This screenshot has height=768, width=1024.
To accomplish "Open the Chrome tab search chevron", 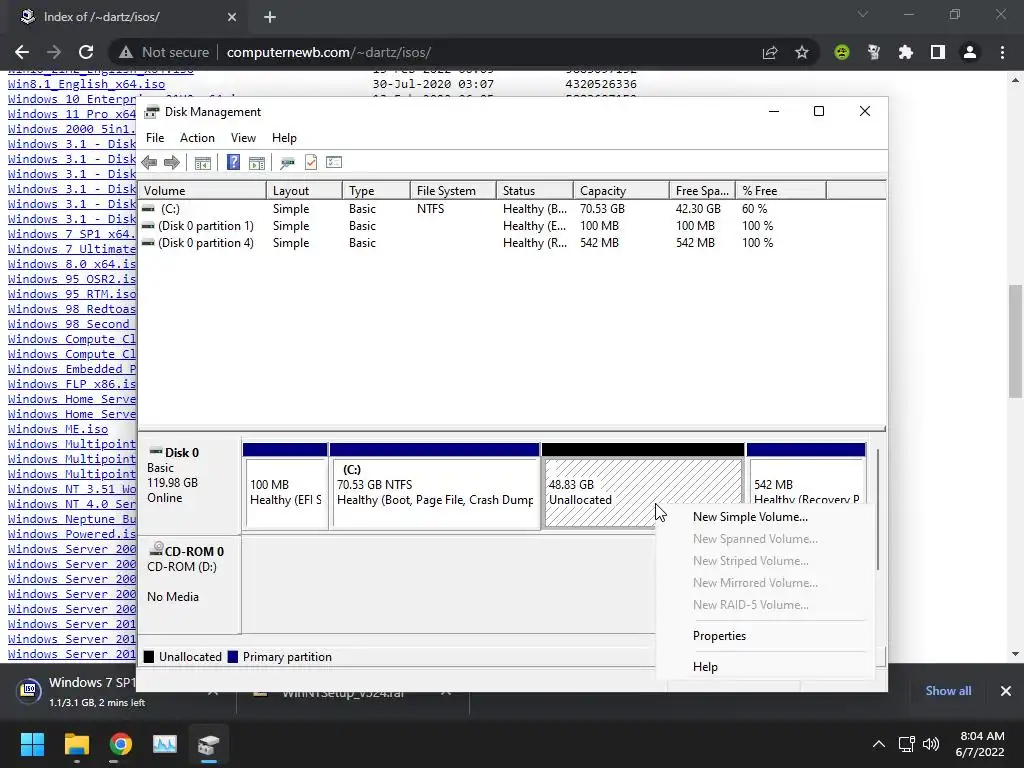I will (x=863, y=14).
